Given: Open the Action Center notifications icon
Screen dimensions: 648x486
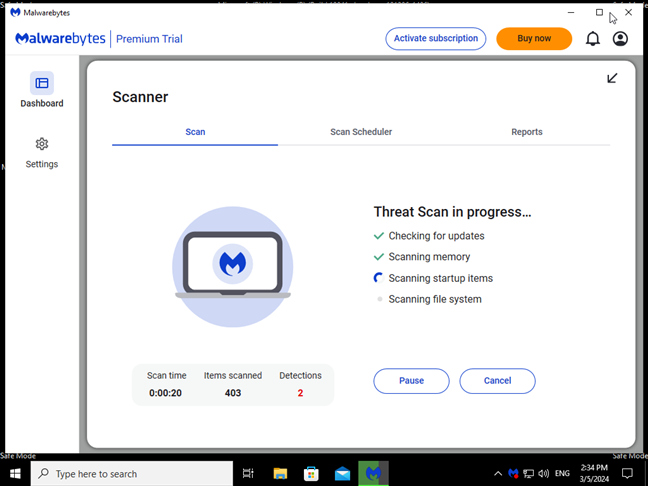Looking at the screenshot, I should 627,474.
